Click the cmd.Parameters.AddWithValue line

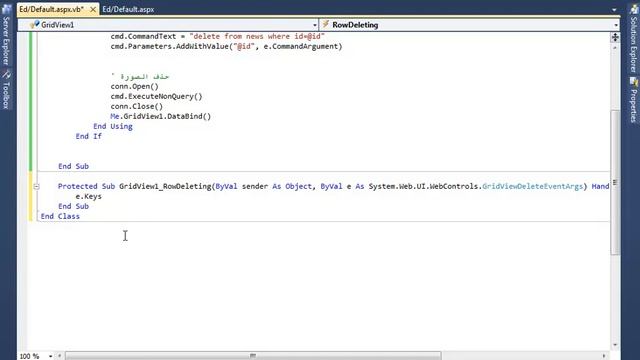[226, 47]
